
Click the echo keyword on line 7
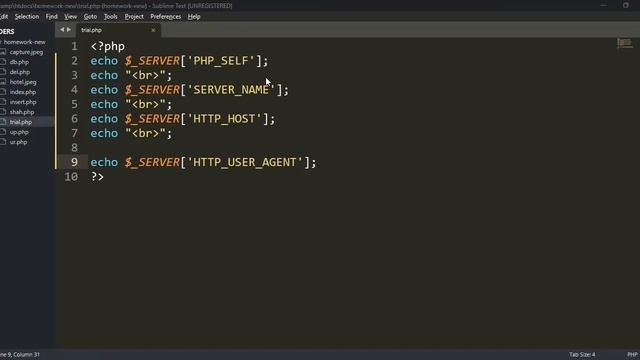[104, 133]
